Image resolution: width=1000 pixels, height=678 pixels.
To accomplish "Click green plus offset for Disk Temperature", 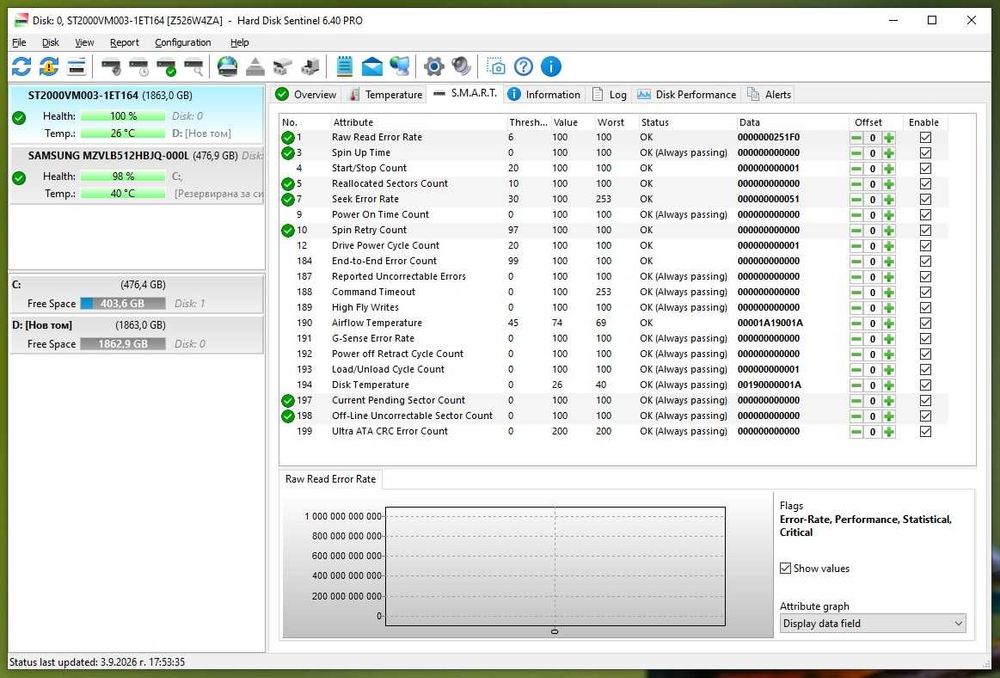I will pos(889,385).
